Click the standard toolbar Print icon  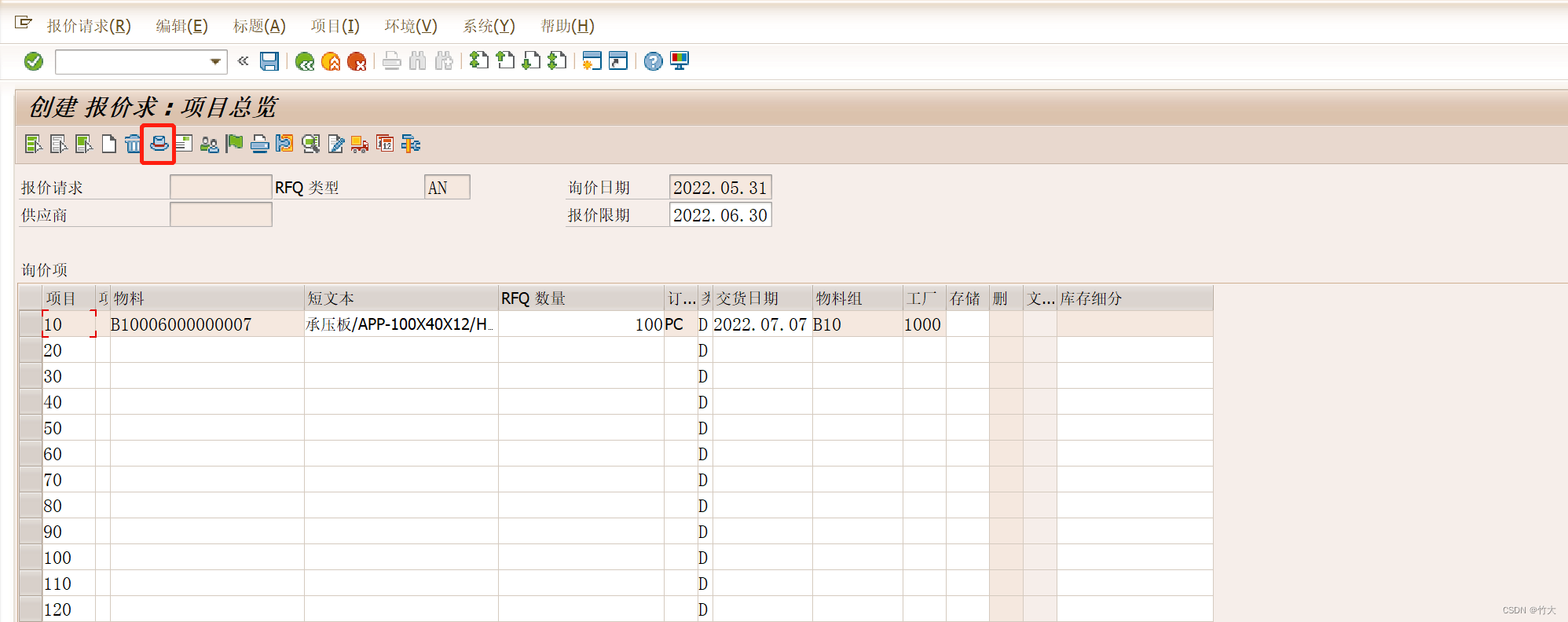pos(392,61)
